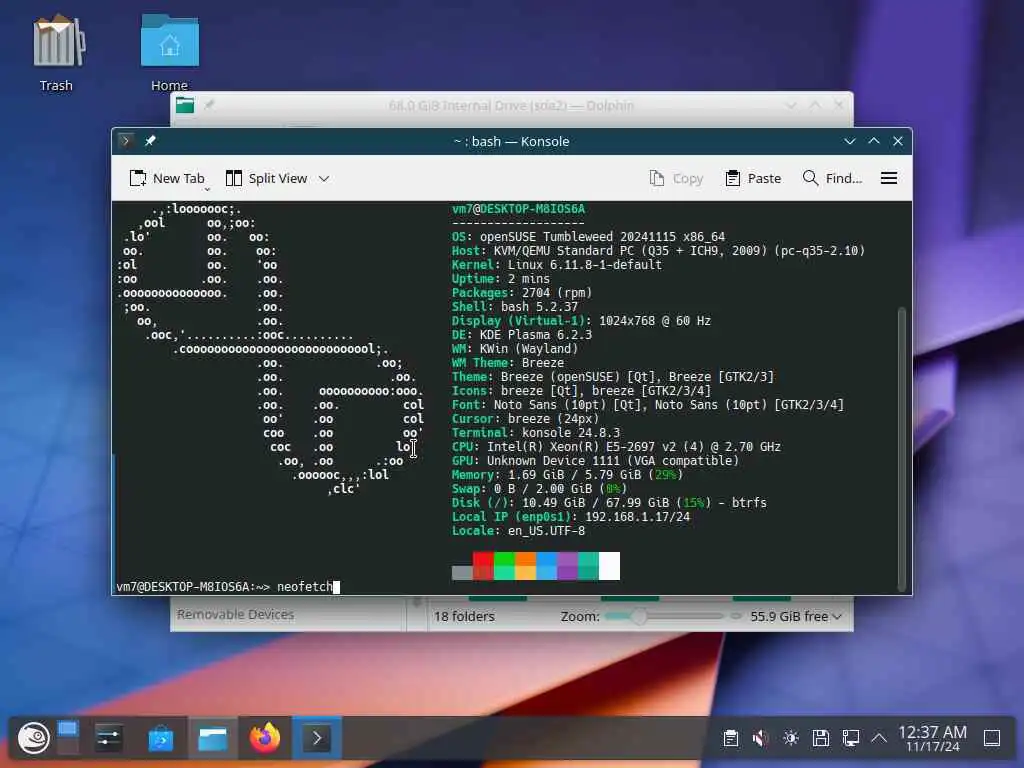Open the Konsole titlebar app icon menu
The image size is (1024, 768).
126,141
